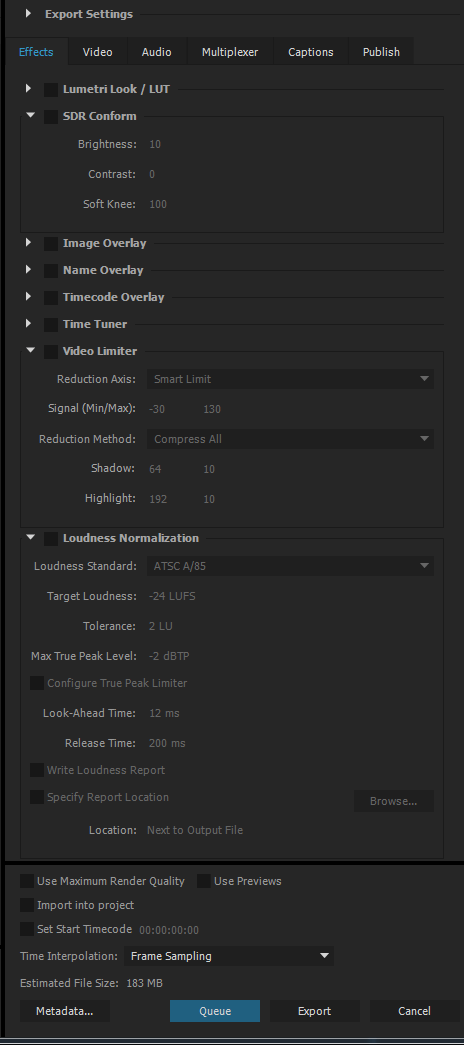464x1045 pixels.
Task: Click the Look-Ahead Time value 12 ms
Action: [164, 713]
